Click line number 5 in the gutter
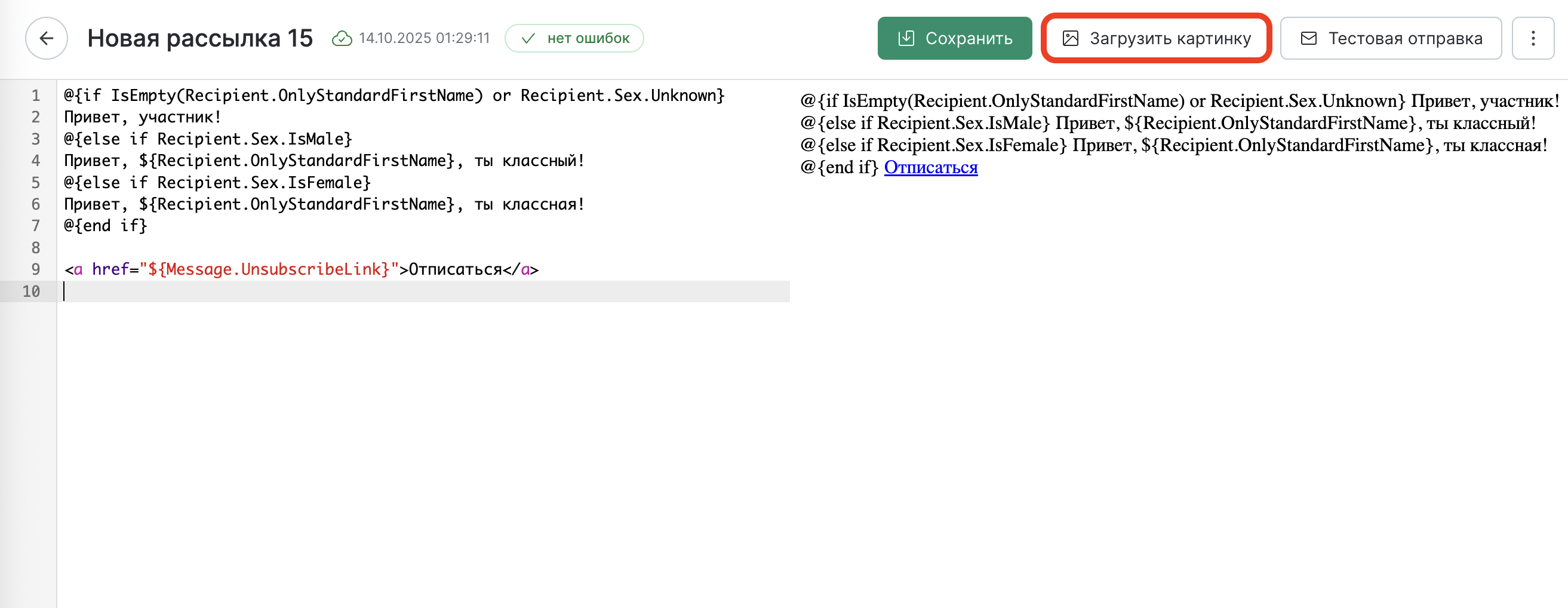1568x608 pixels. click(35, 183)
